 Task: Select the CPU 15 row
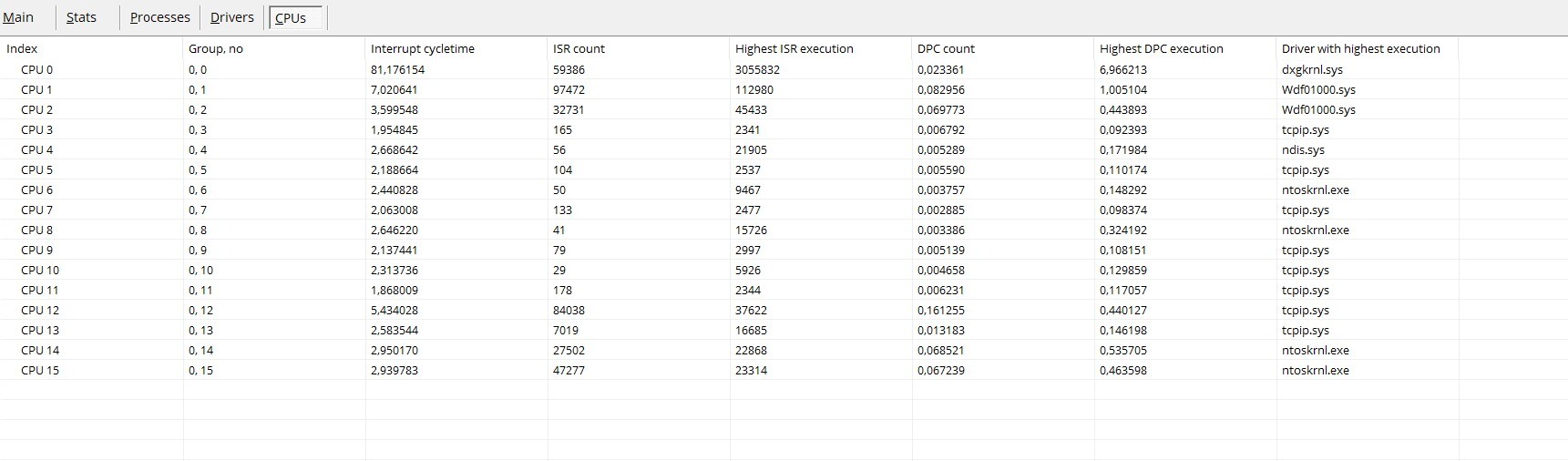[x=40, y=371]
